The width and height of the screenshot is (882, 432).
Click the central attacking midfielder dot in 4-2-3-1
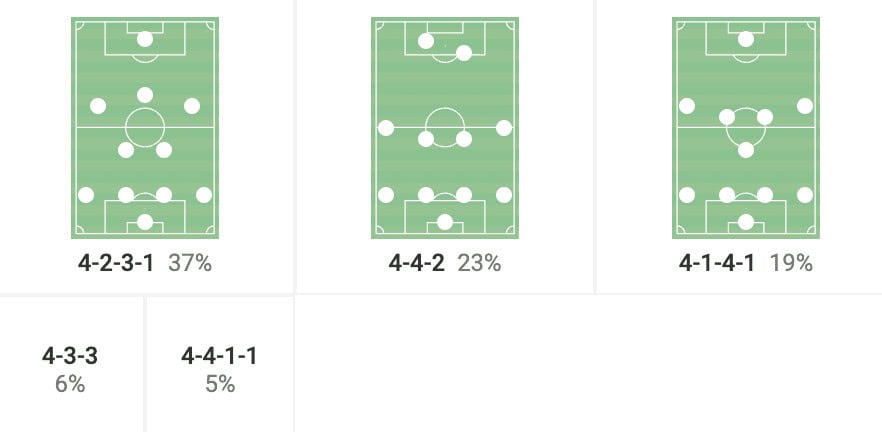point(145,95)
